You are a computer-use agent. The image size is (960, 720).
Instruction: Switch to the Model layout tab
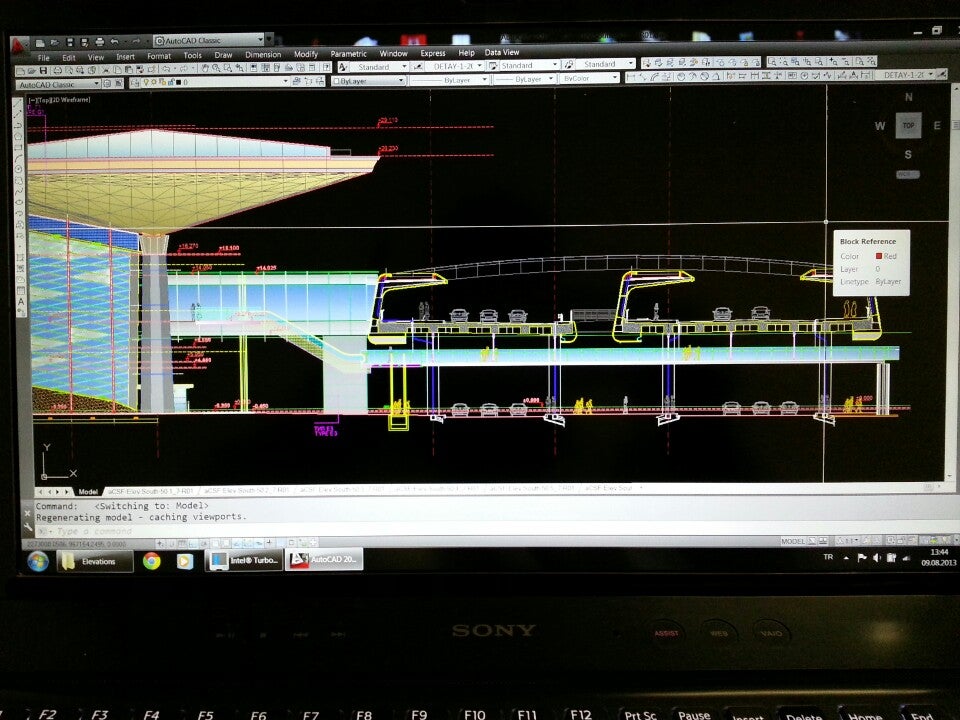coord(88,491)
